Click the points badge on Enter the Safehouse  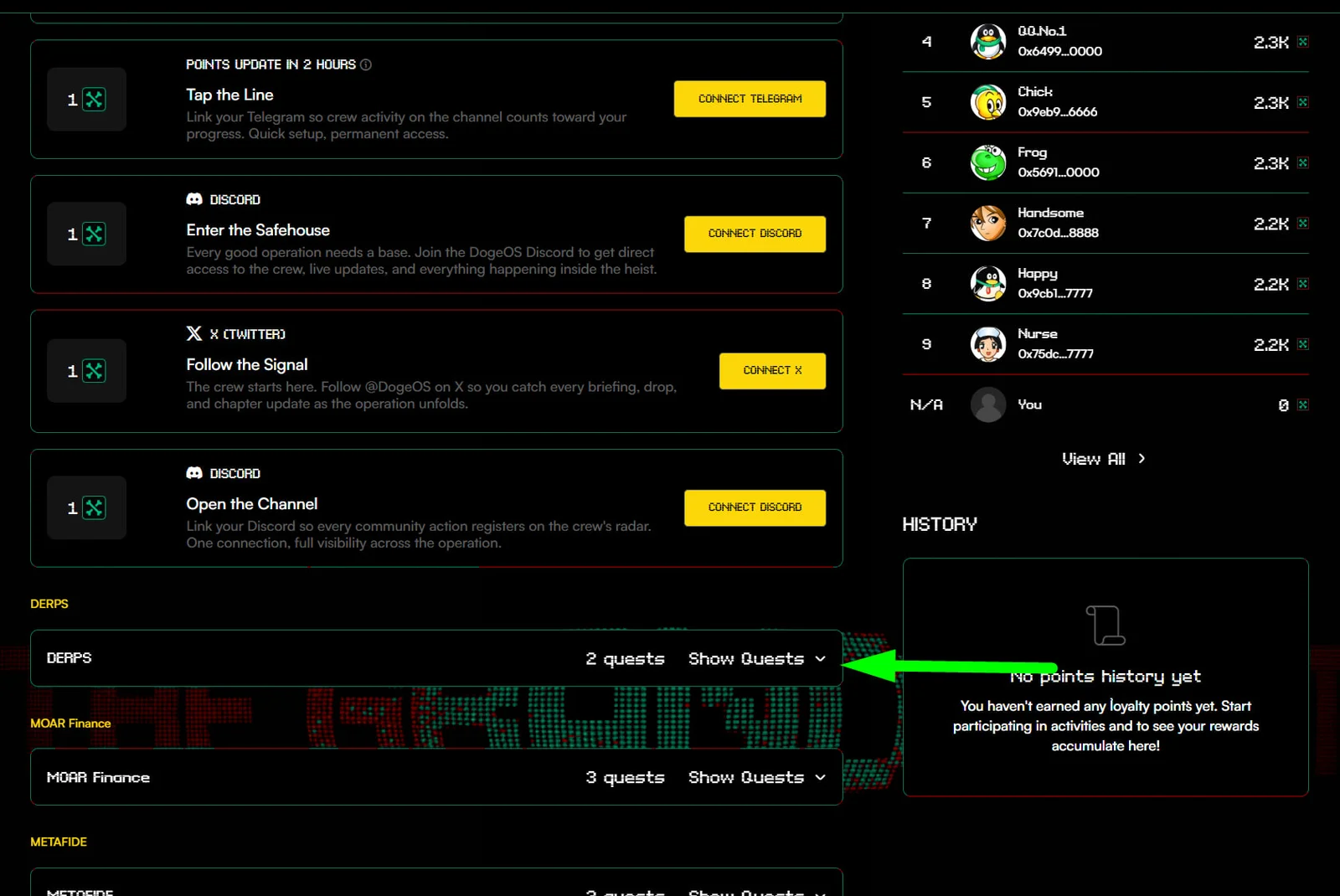click(x=86, y=234)
